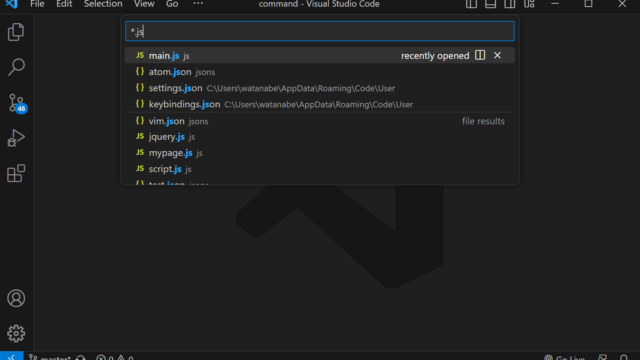Open Source Control view with 48 badge
640x360 pixels.
[17, 103]
